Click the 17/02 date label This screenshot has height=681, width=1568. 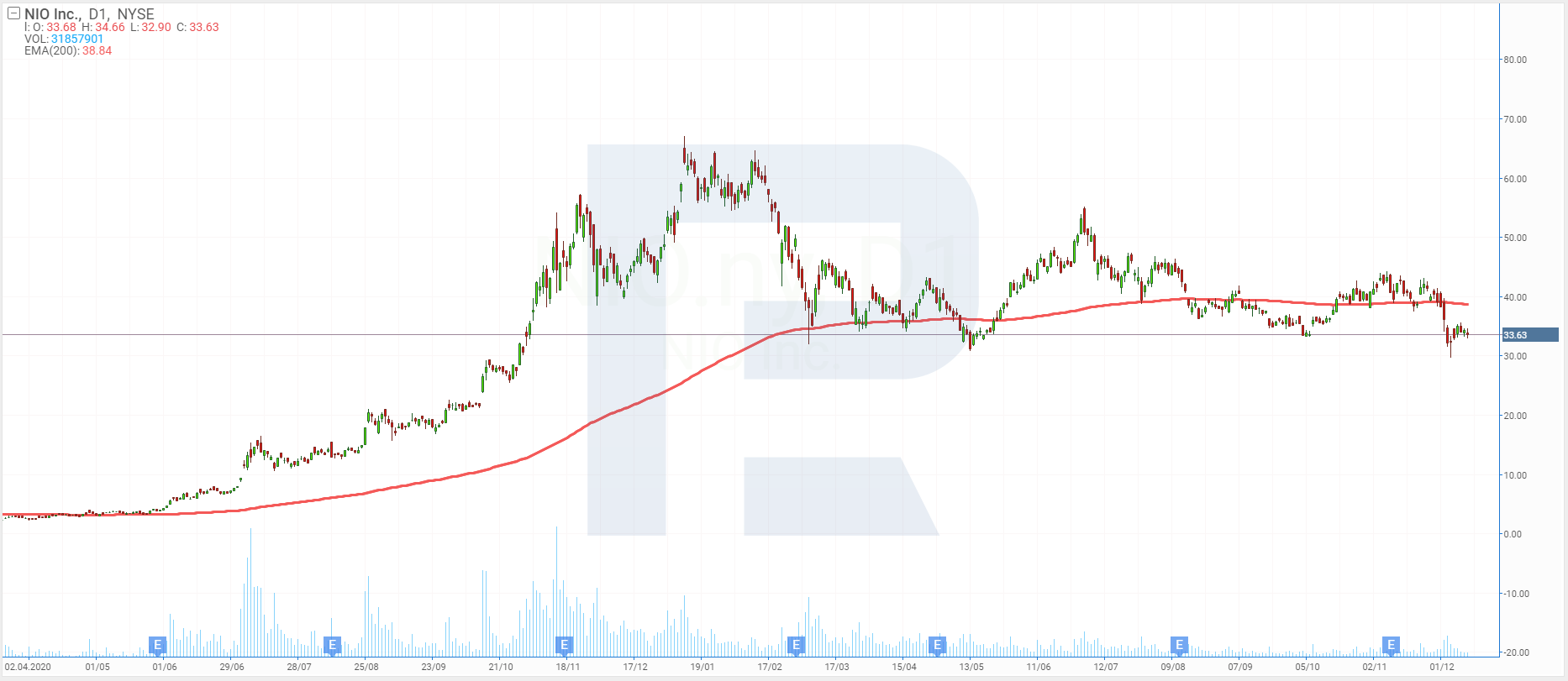tap(770, 668)
